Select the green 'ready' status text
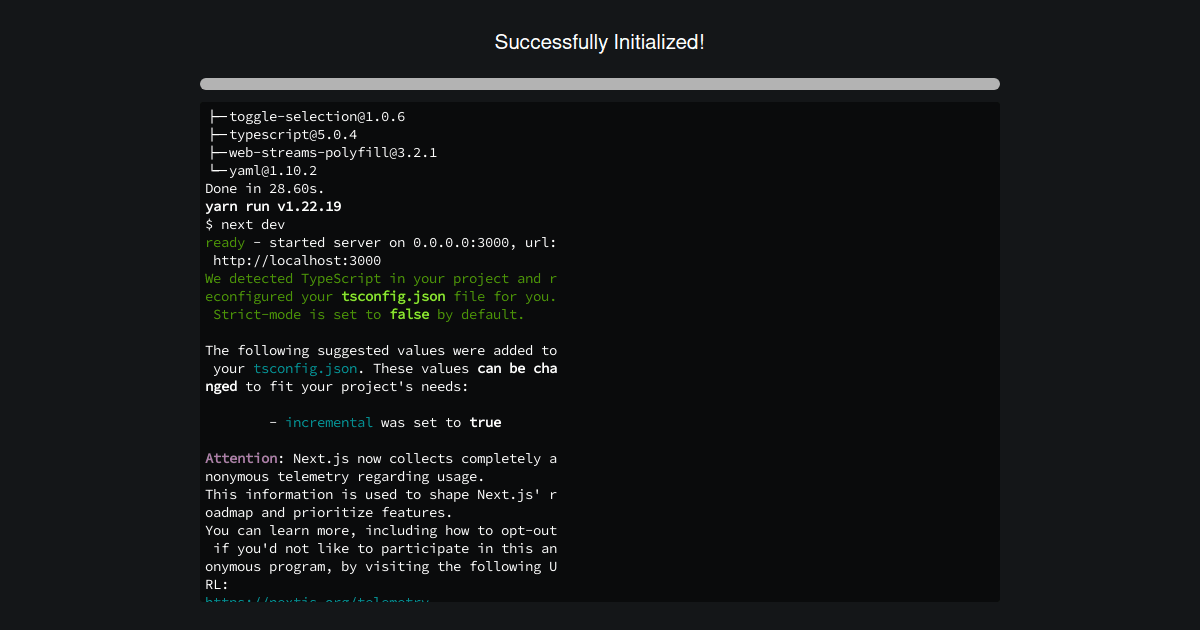The image size is (1200, 630). pyautogui.click(x=224, y=242)
